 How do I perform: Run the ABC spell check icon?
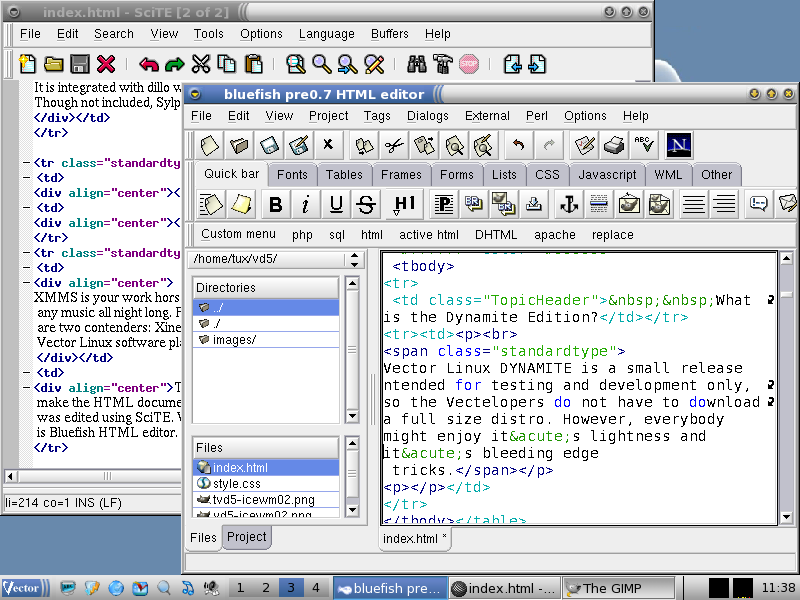[x=644, y=145]
